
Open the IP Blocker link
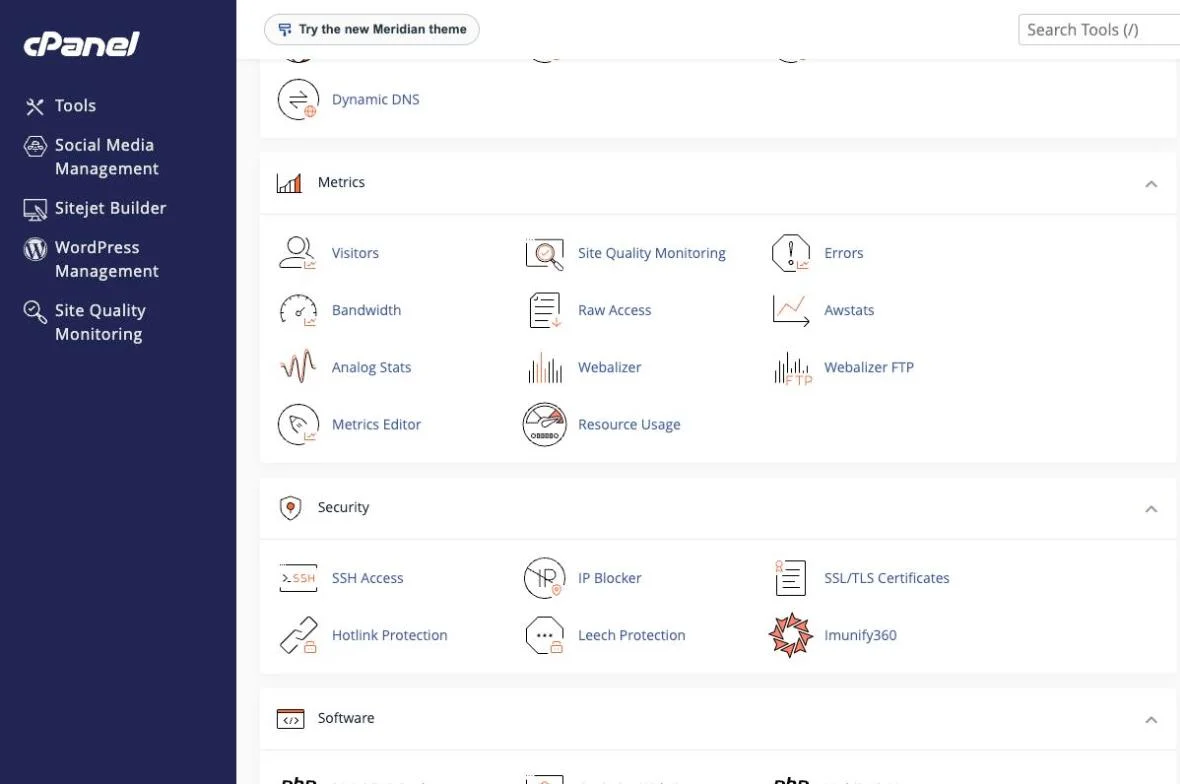610,578
